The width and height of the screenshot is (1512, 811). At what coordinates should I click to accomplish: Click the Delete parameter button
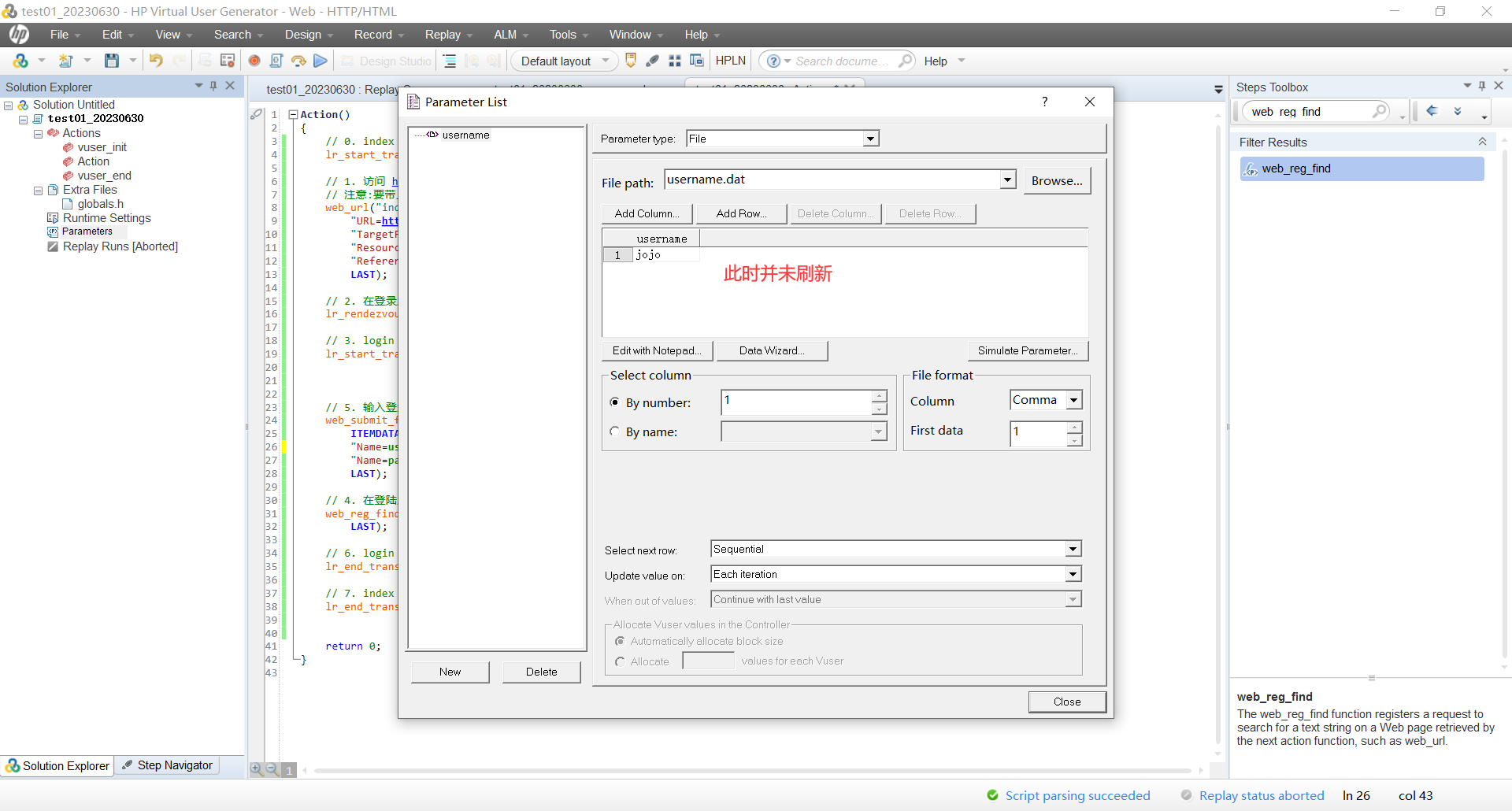pyautogui.click(x=542, y=672)
